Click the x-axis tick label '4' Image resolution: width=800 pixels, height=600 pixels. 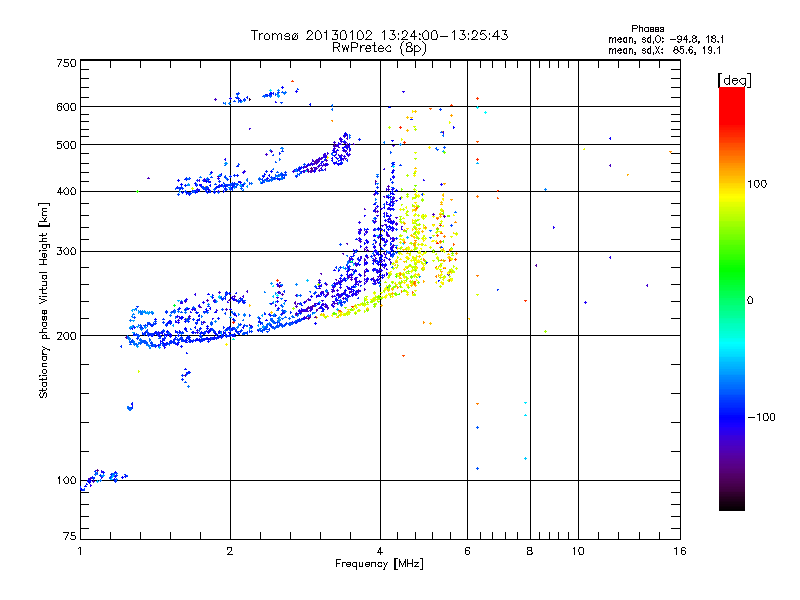pos(380,551)
